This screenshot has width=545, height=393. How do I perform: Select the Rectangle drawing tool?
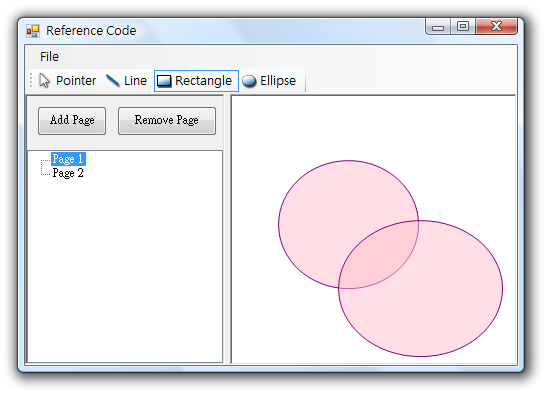[196, 81]
